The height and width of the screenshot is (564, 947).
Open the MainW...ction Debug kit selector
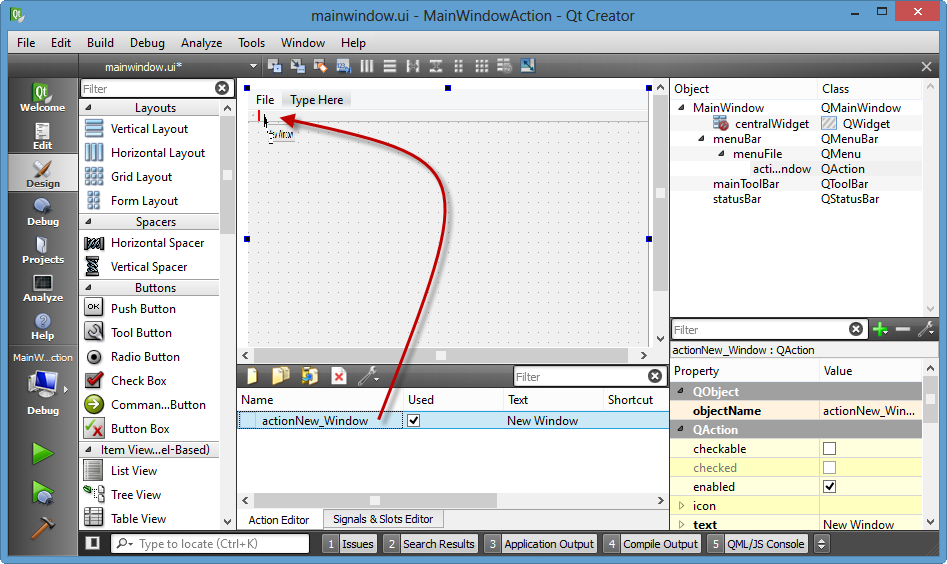(42, 384)
